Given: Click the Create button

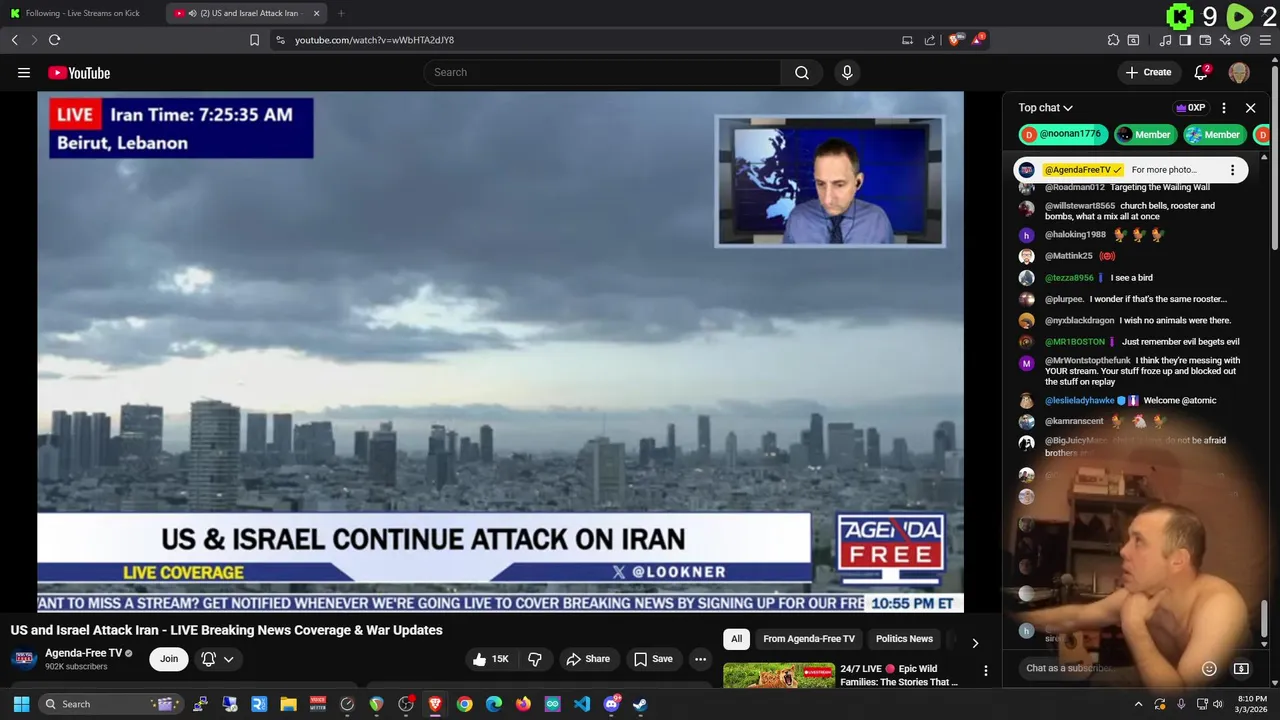Looking at the screenshot, I should click(1148, 72).
